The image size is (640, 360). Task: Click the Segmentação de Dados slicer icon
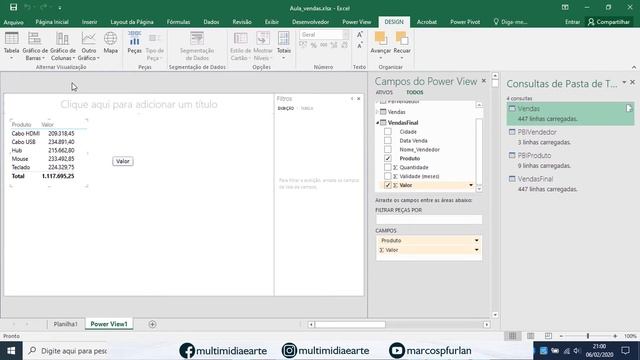[197, 38]
